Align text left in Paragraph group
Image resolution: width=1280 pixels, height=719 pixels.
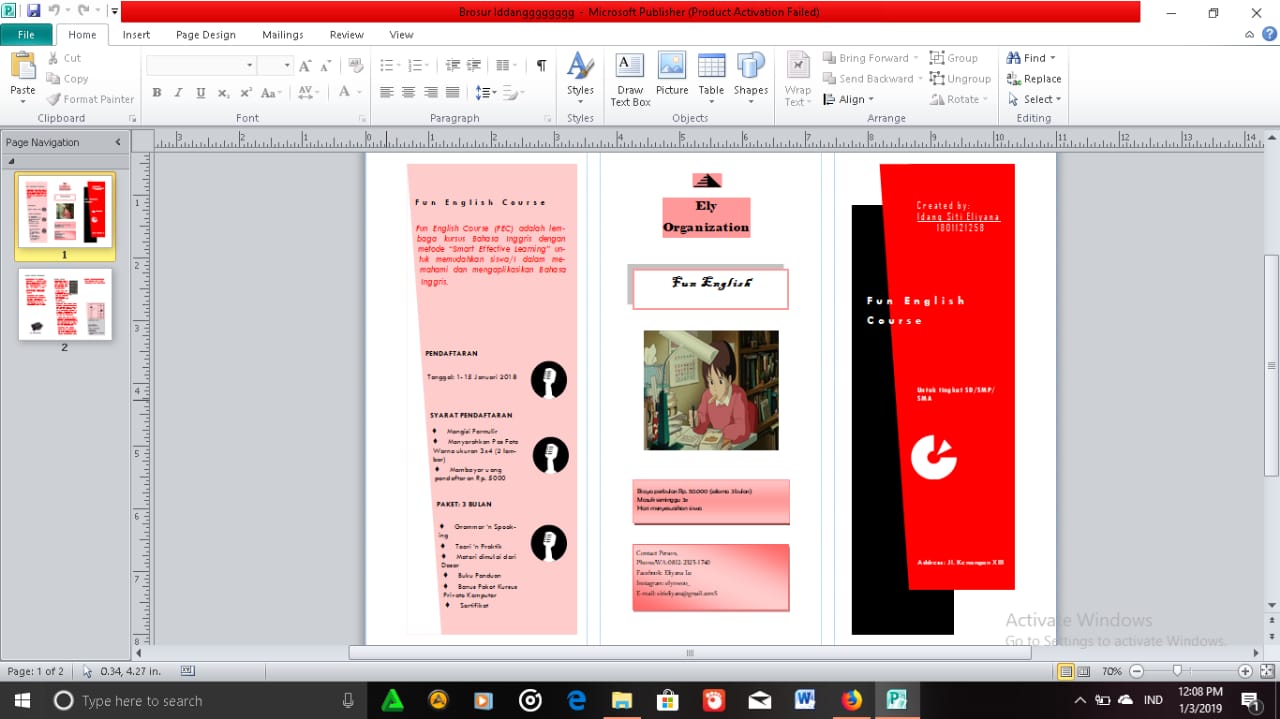pyautogui.click(x=386, y=92)
